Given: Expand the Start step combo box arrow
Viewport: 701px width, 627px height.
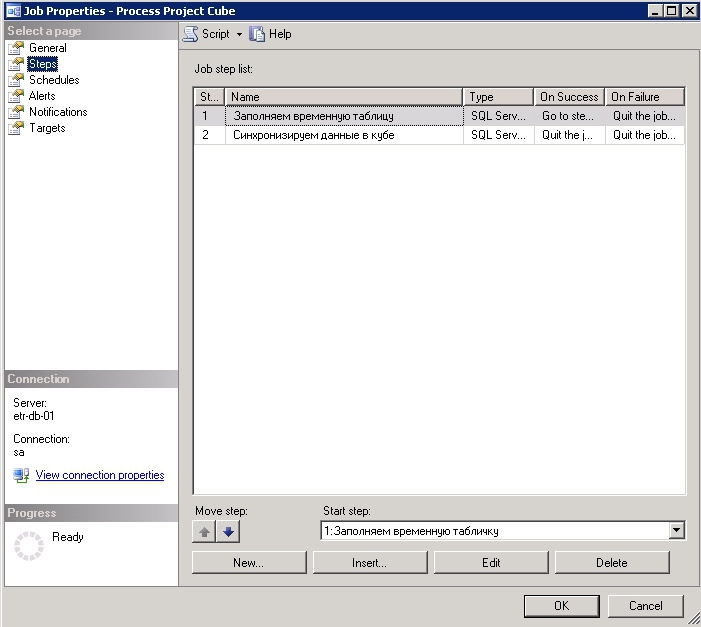Looking at the screenshot, I should (x=677, y=531).
